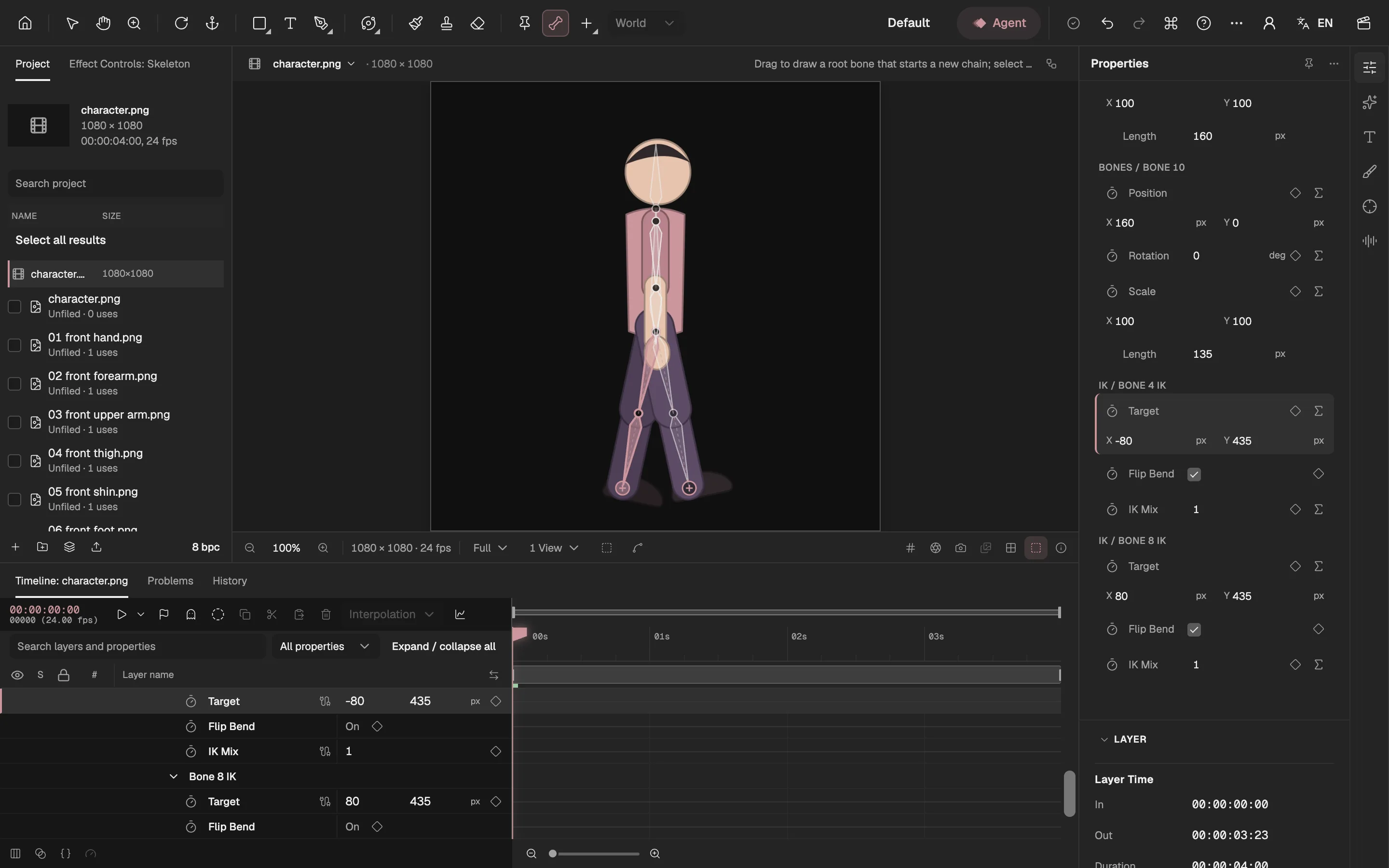Click Expand / collapse all

point(444,646)
